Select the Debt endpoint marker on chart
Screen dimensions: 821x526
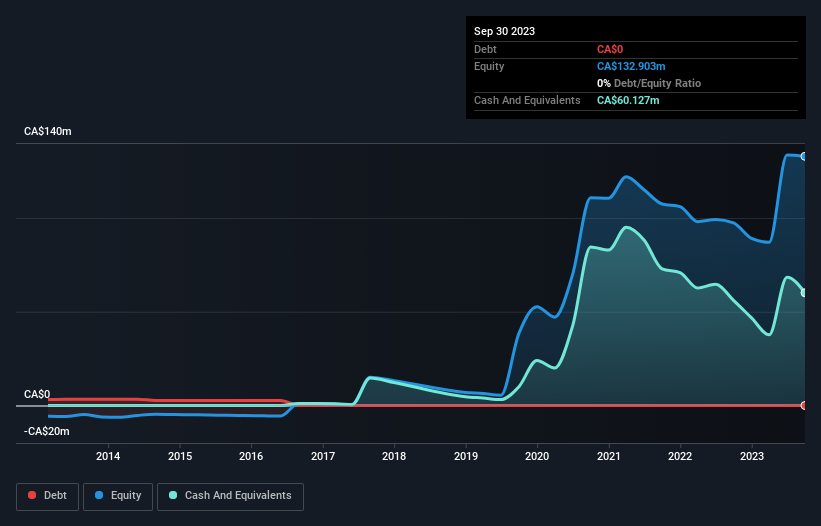tap(804, 405)
